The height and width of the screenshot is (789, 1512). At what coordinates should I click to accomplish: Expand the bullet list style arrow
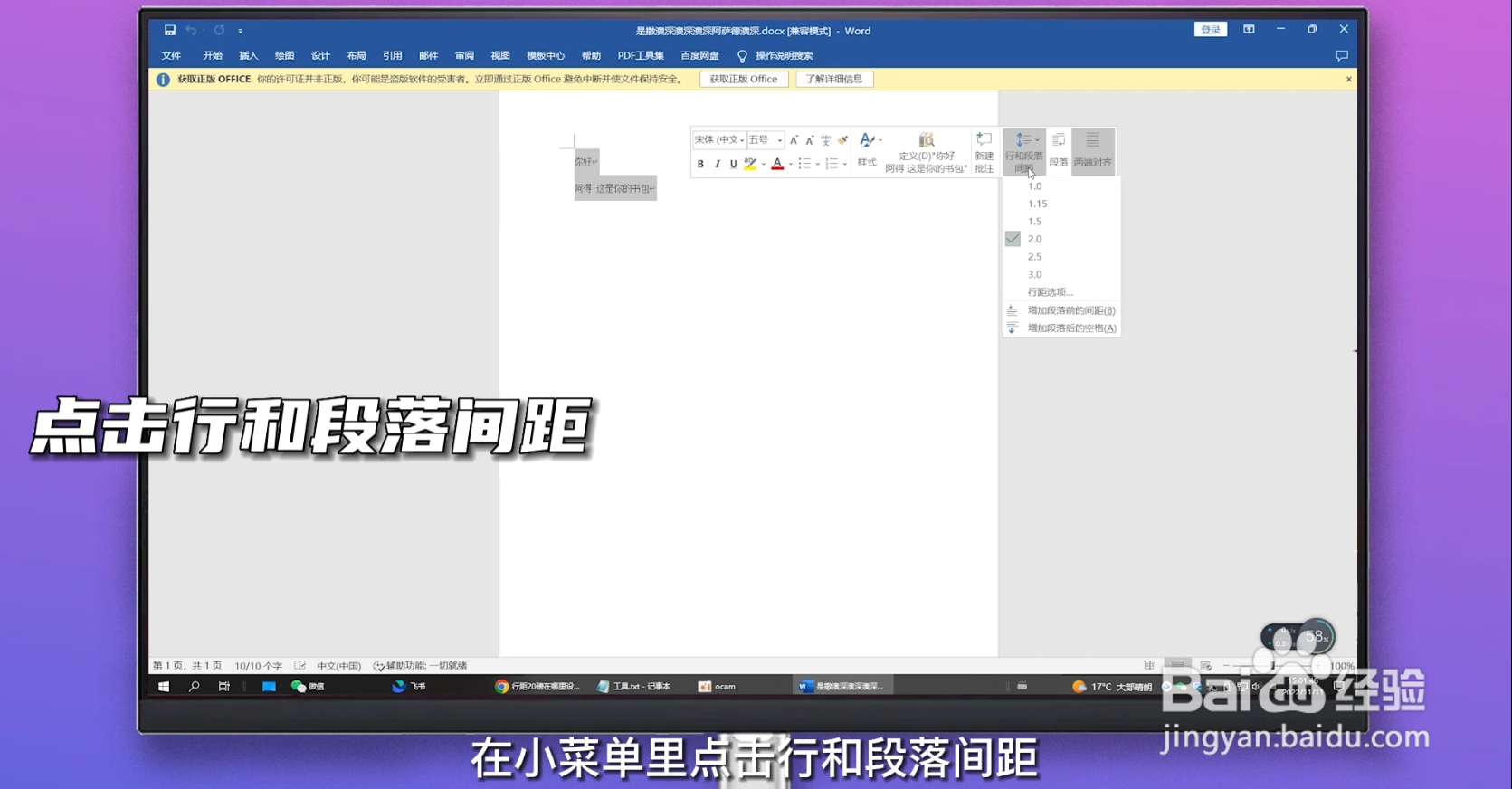click(817, 165)
